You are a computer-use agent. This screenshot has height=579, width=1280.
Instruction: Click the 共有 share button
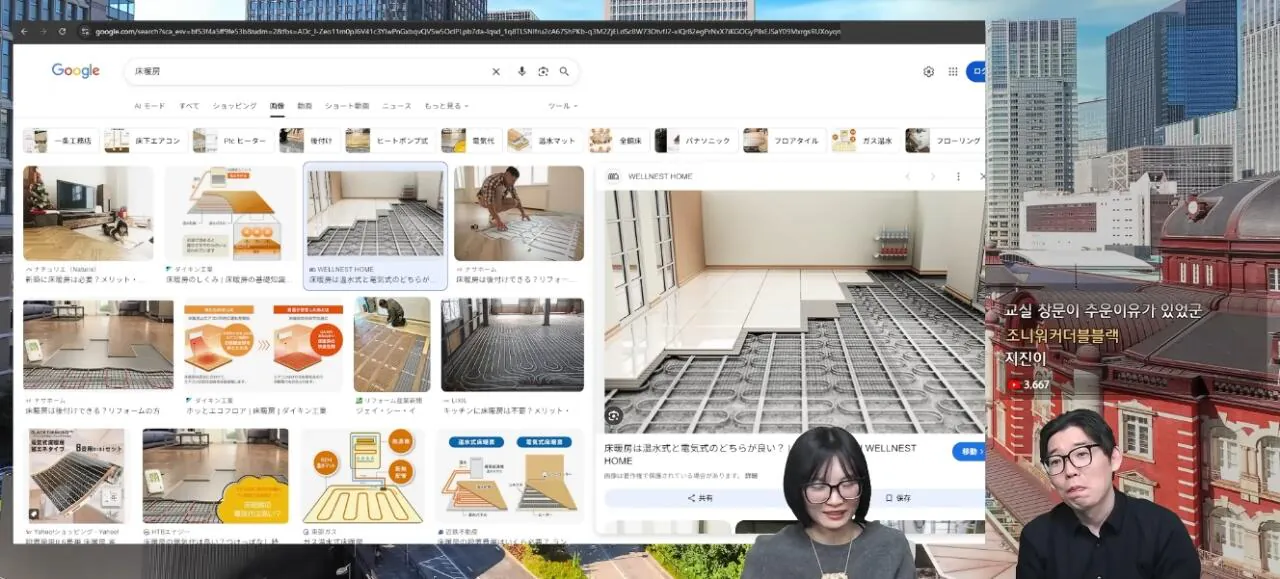[699, 497]
